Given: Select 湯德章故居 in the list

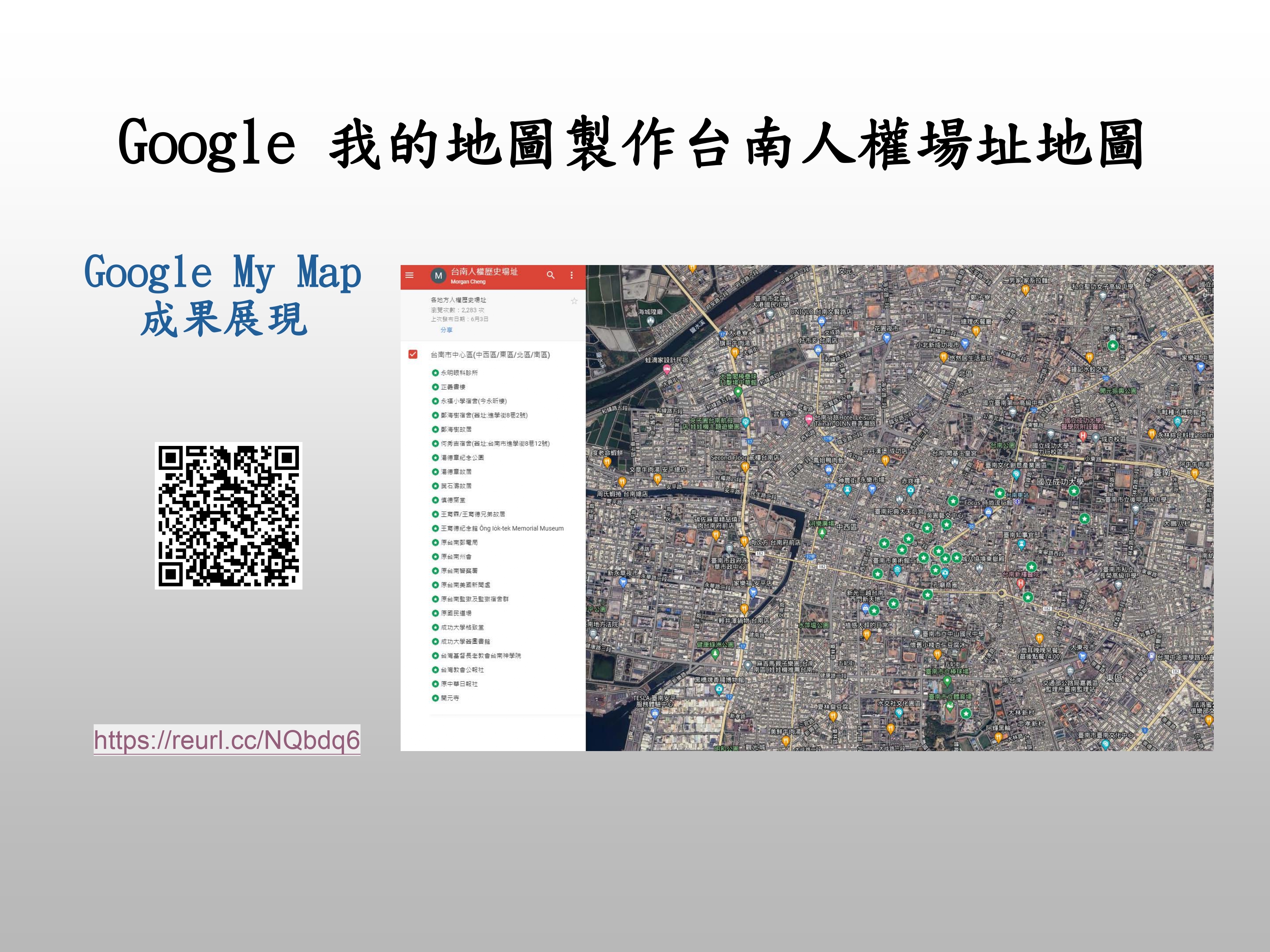Looking at the screenshot, I should [x=452, y=472].
